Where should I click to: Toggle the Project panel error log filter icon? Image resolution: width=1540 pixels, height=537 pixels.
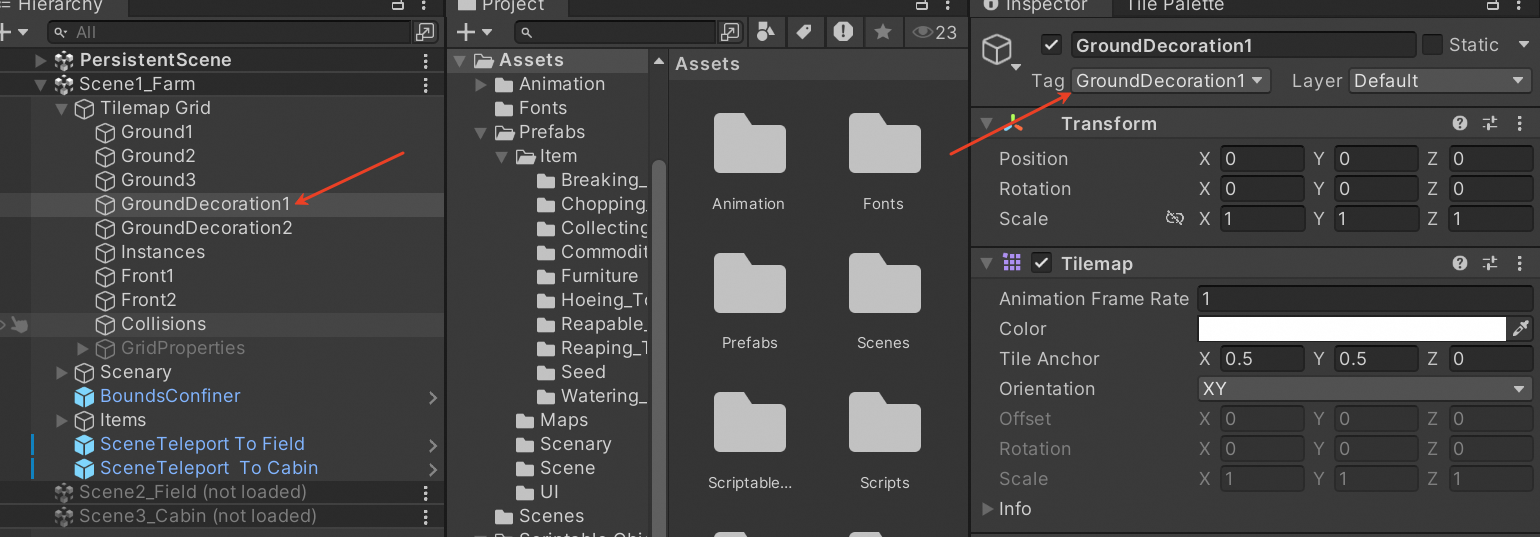pyautogui.click(x=843, y=32)
